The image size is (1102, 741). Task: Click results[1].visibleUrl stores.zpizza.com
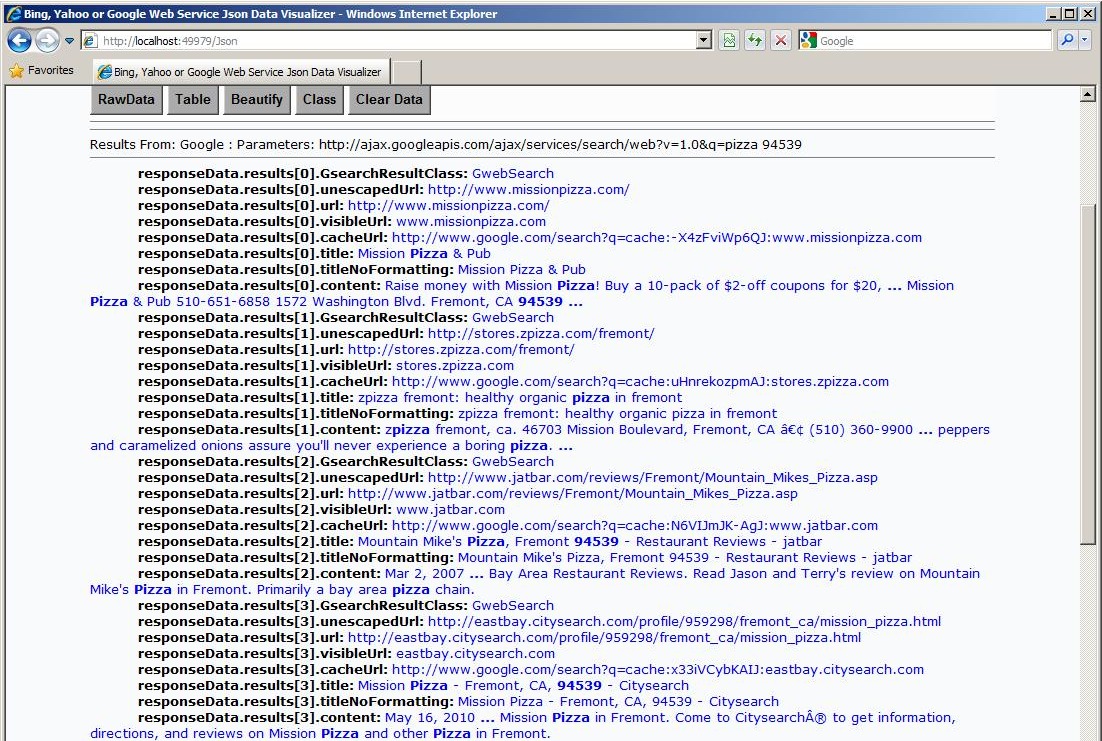455,366
